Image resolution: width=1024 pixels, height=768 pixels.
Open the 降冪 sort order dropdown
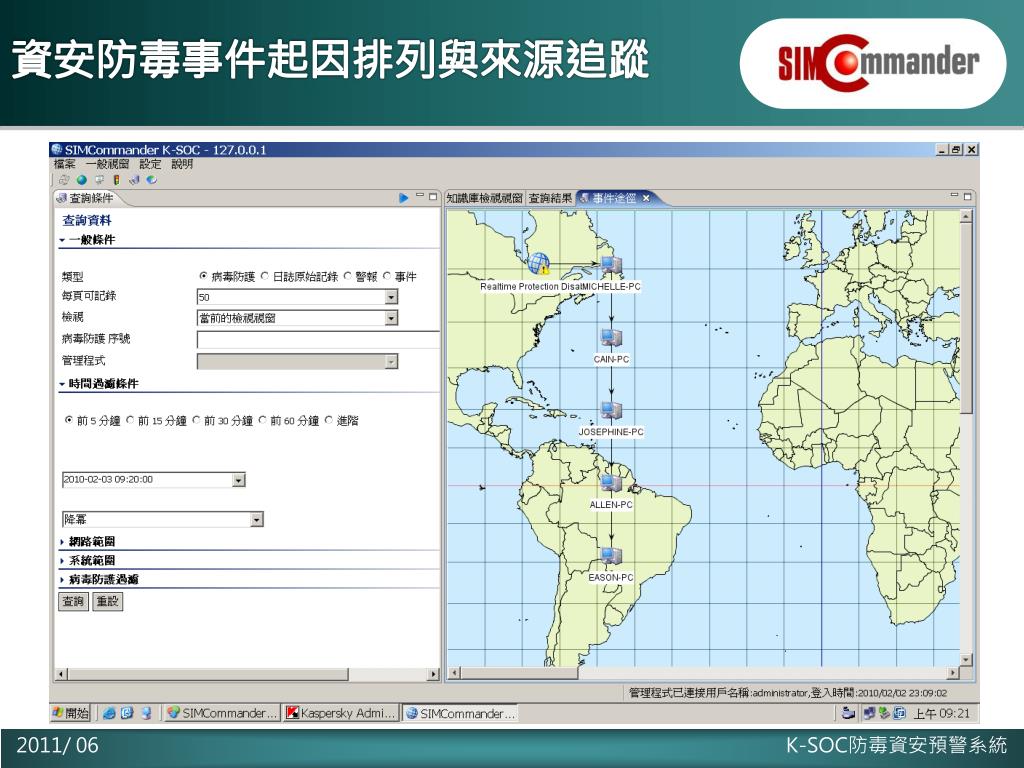pyautogui.click(x=257, y=519)
